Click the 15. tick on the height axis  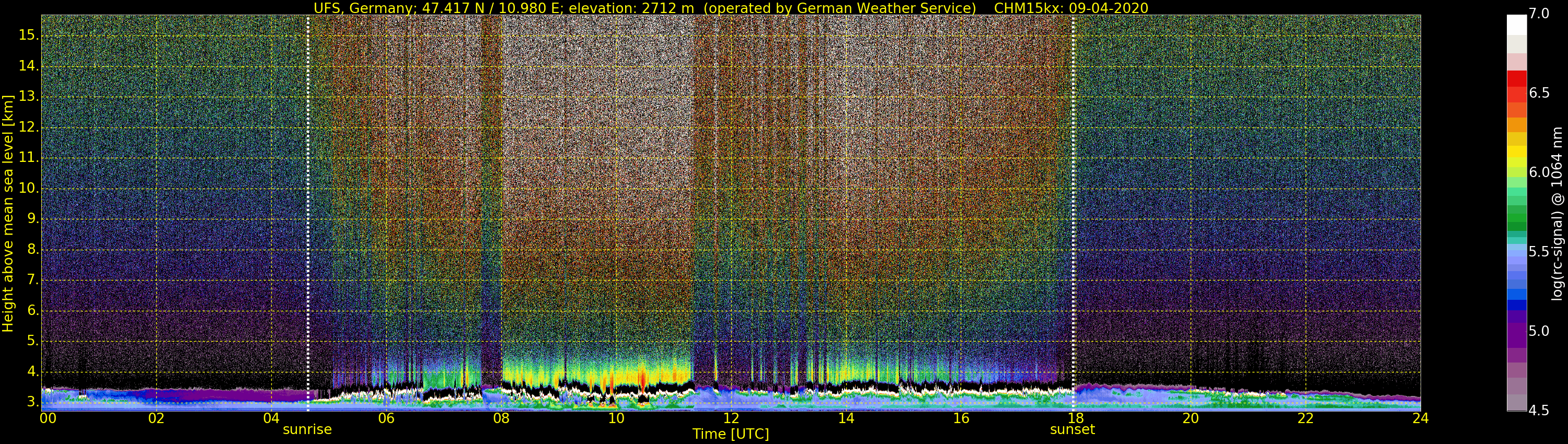click(x=29, y=36)
